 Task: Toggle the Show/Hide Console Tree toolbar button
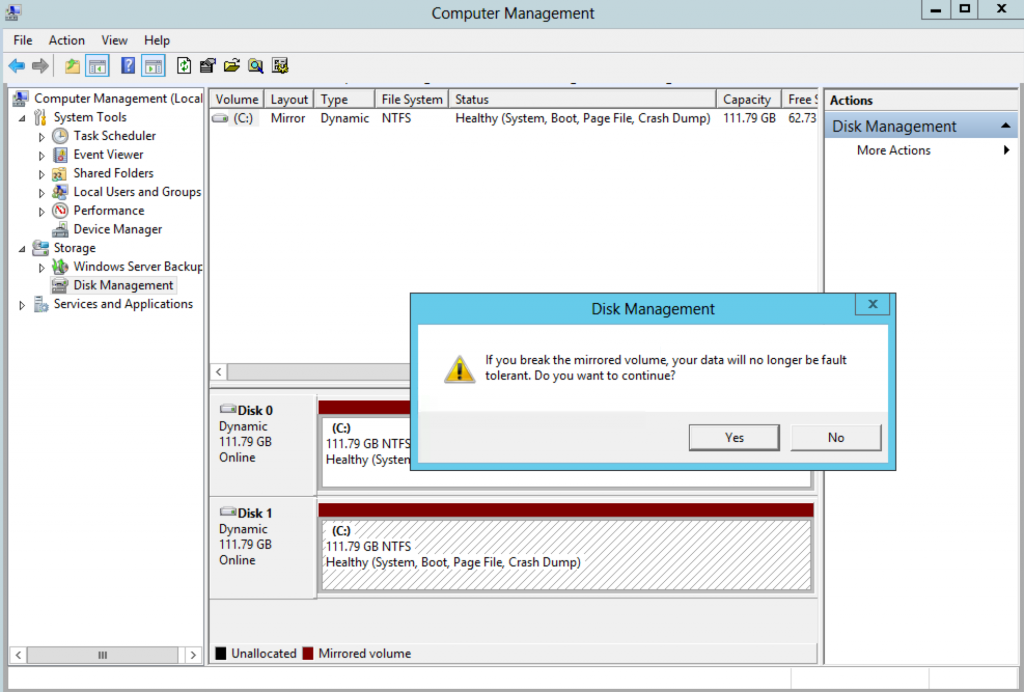(97, 66)
